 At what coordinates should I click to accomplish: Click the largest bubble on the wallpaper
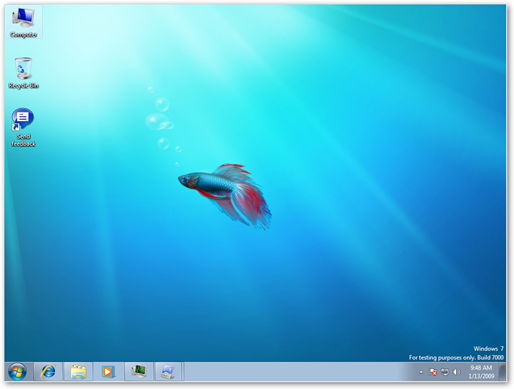[157, 121]
